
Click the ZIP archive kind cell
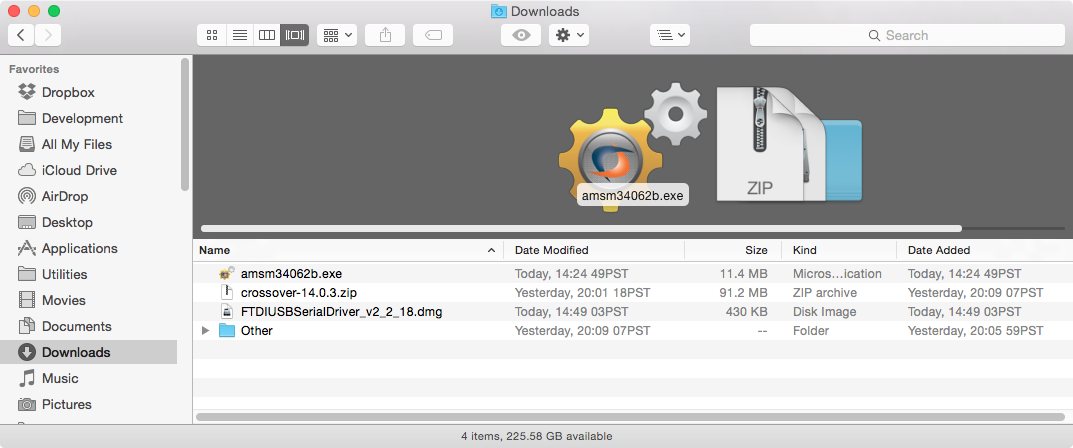coord(825,293)
